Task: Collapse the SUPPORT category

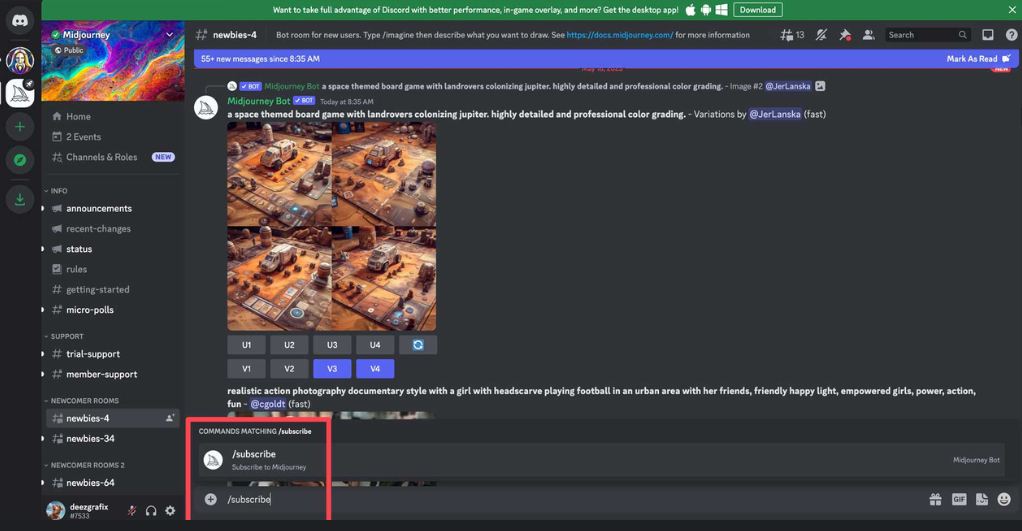Action: pos(64,337)
